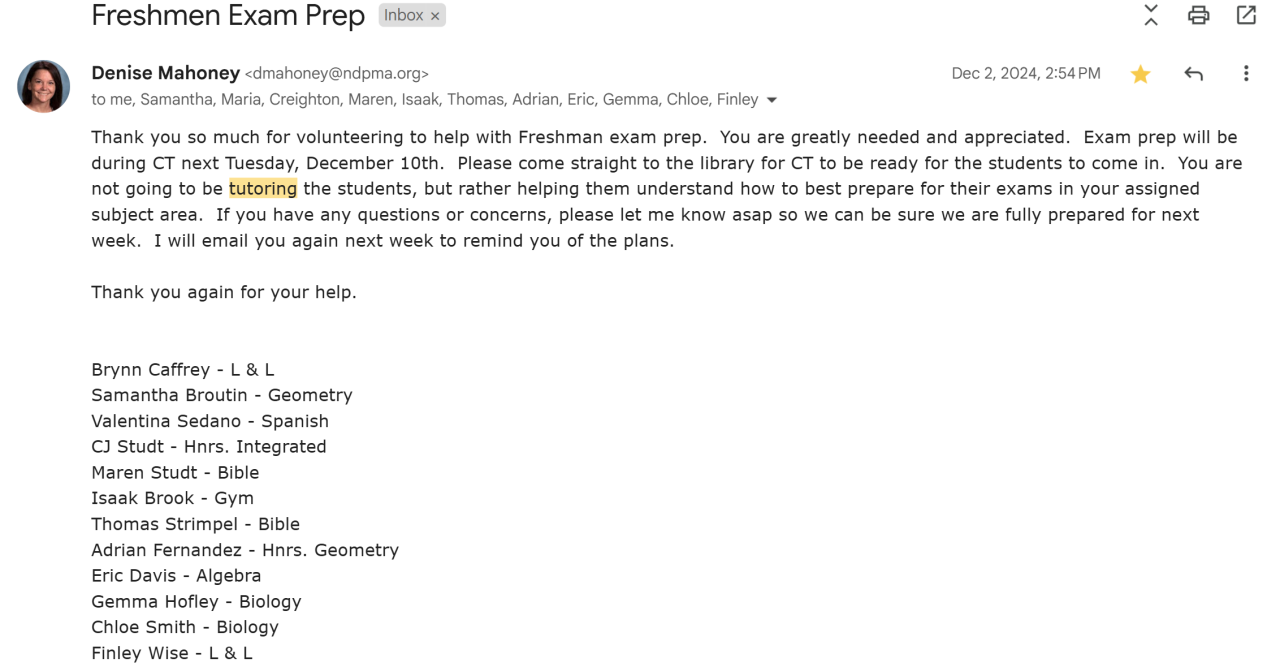Toggle the yellow star on this message
The height and width of the screenshot is (671, 1280).
(1140, 74)
